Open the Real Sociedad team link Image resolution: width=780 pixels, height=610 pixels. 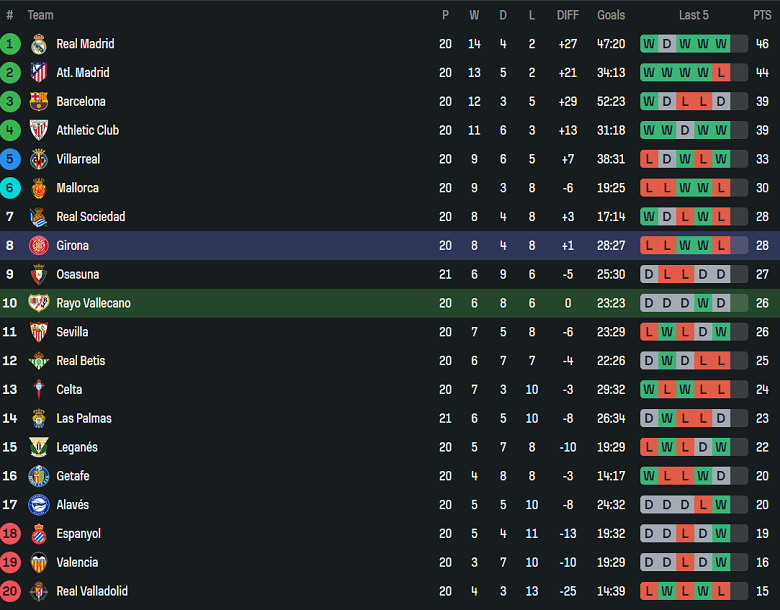click(90, 217)
